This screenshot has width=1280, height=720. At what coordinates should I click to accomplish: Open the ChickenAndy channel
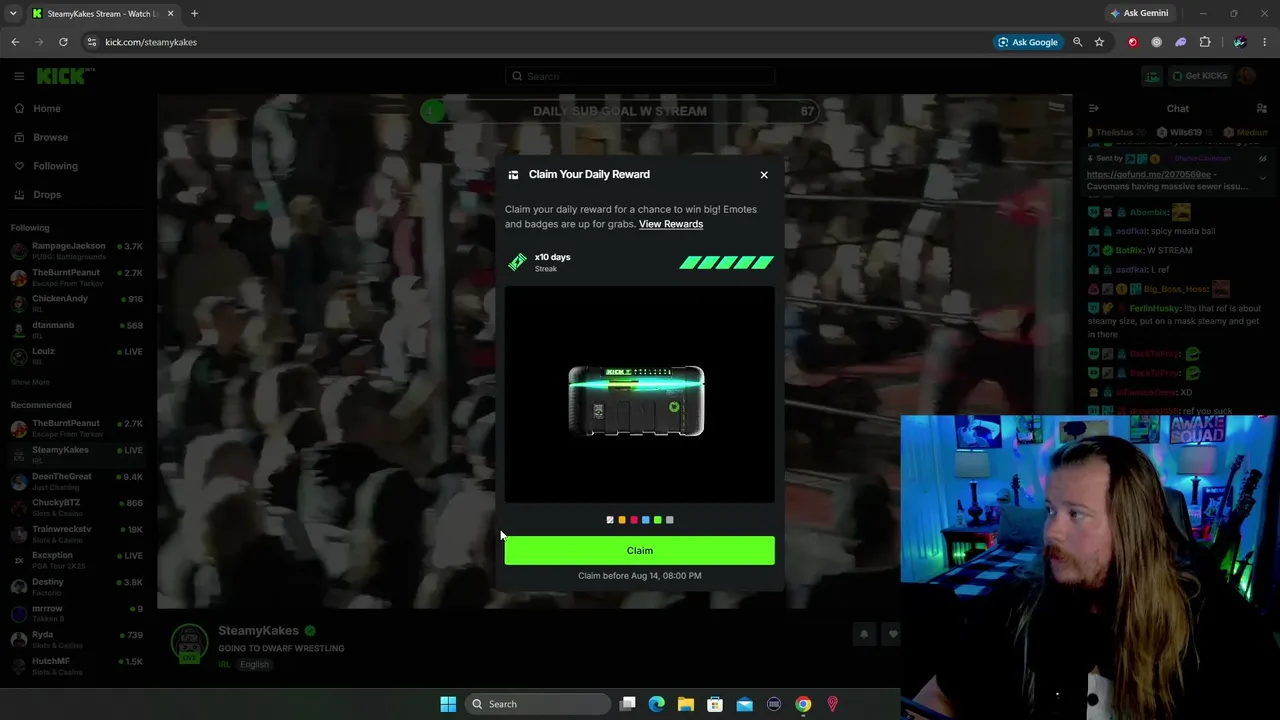coord(78,303)
